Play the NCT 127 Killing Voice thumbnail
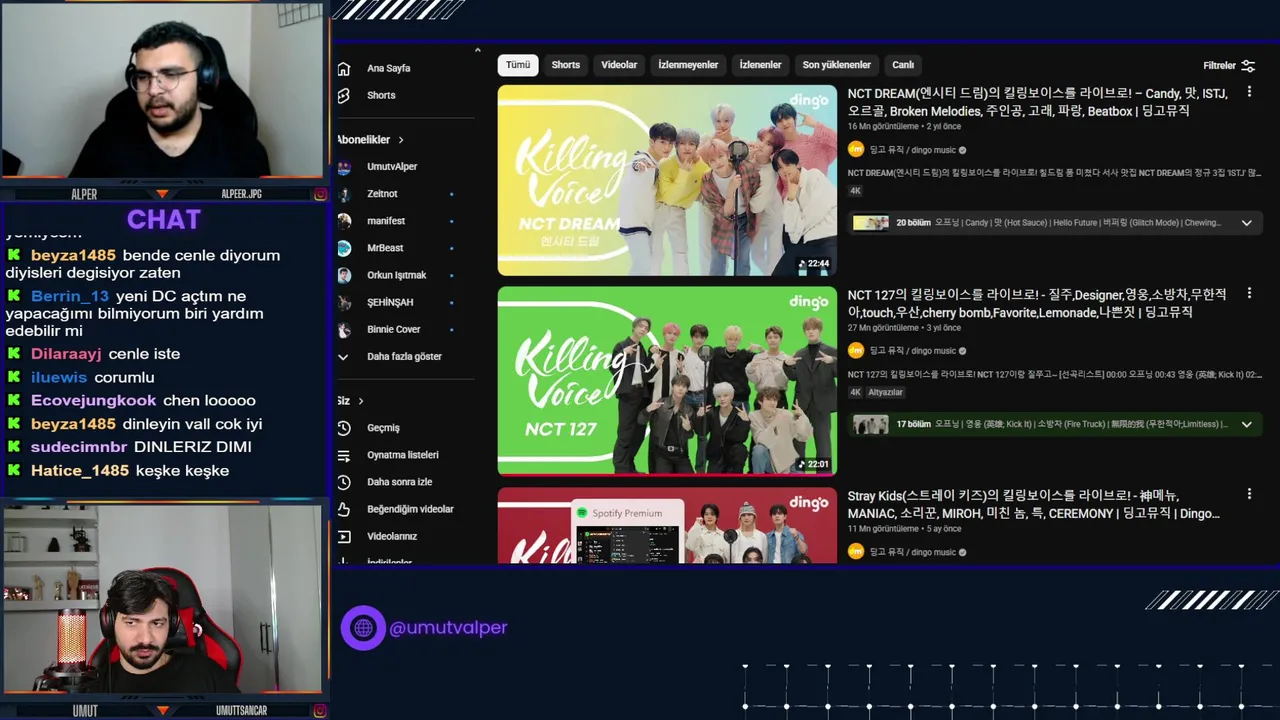 click(x=667, y=381)
